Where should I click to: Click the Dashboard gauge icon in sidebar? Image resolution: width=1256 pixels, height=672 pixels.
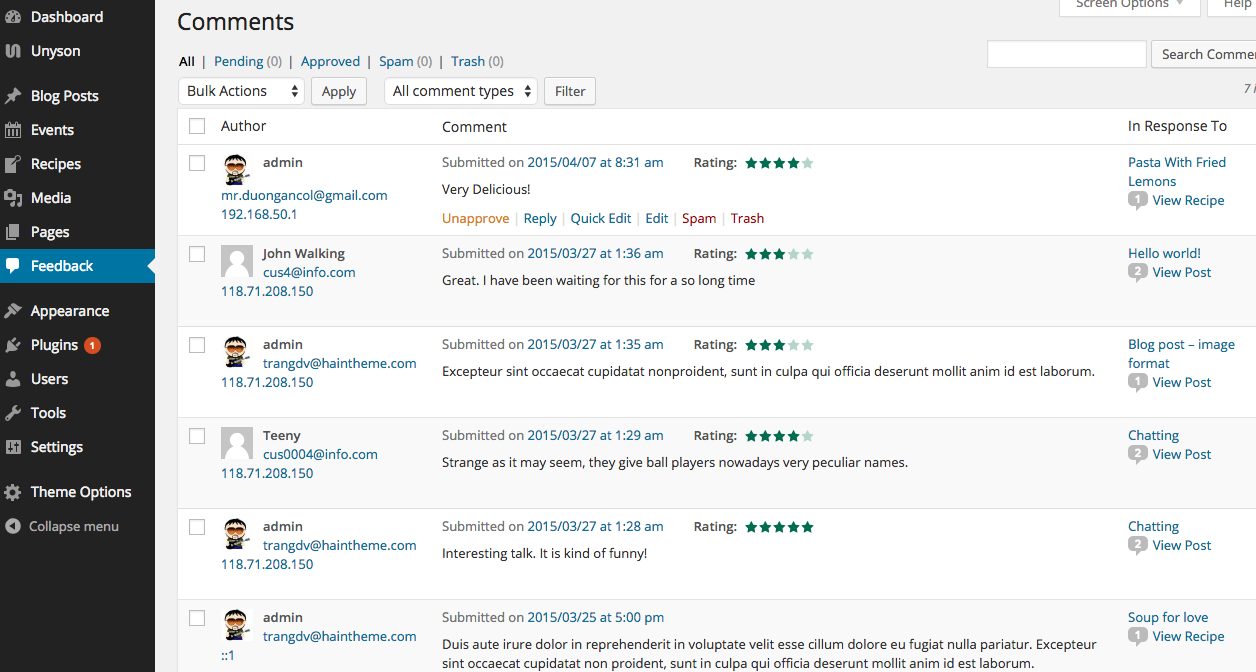13,17
